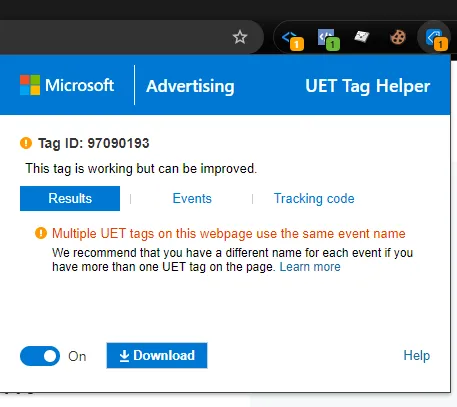This screenshot has width=457, height=407.
Task: Open the Tracking code tab
Action: [314, 198]
